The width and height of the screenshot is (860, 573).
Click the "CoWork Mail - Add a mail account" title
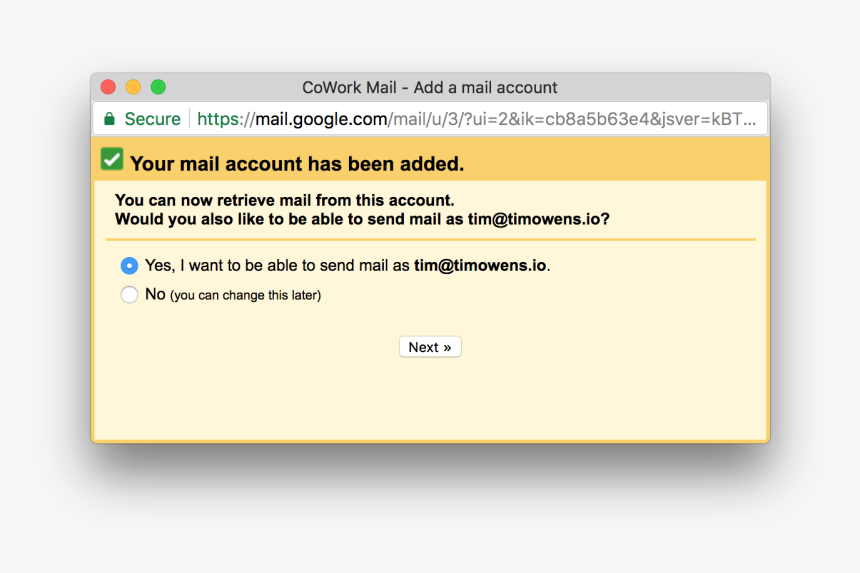[x=430, y=88]
